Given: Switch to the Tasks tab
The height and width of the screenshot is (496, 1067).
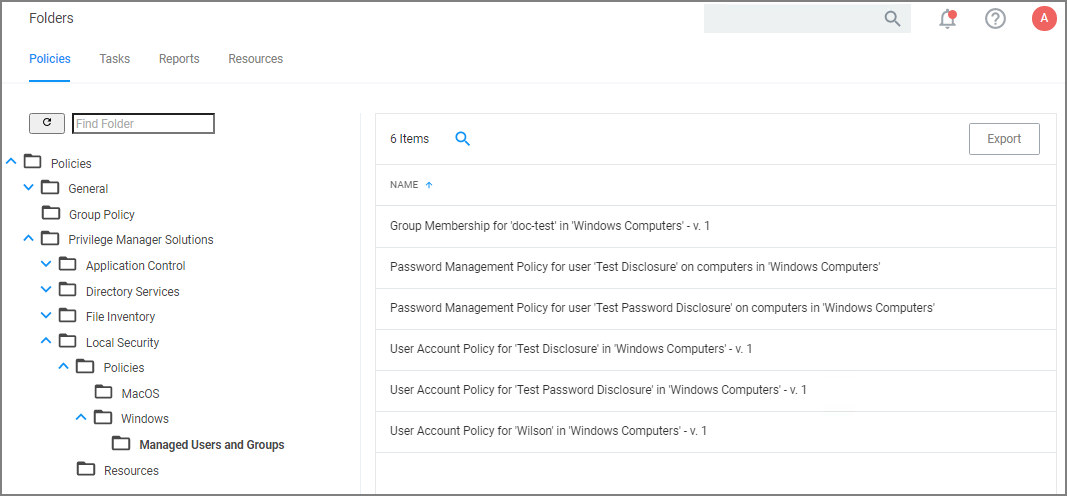Looking at the screenshot, I should tap(115, 59).
